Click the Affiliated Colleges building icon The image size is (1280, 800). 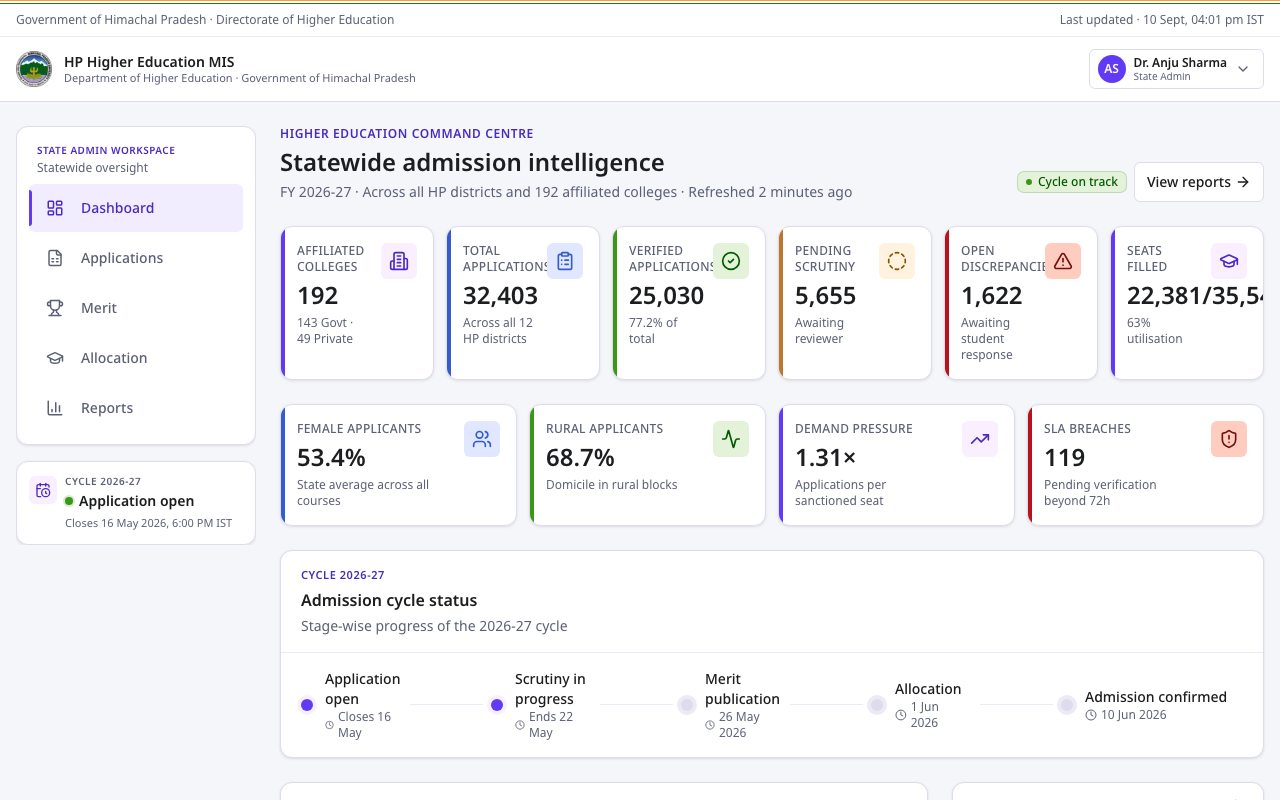(399, 261)
